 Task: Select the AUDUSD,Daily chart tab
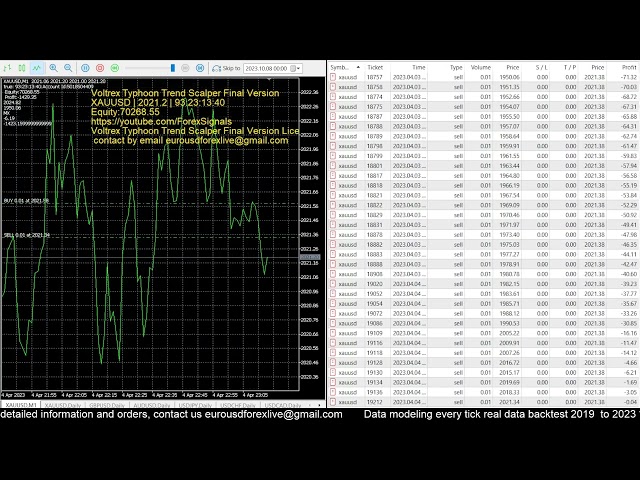coord(152,406)
